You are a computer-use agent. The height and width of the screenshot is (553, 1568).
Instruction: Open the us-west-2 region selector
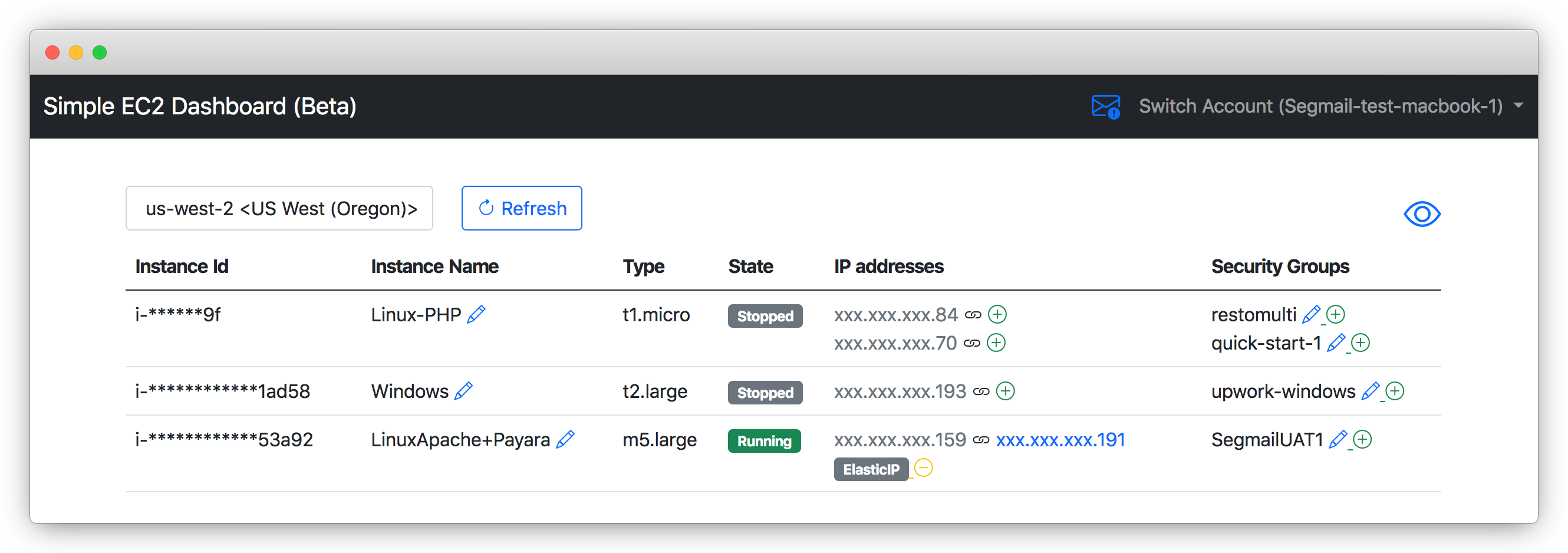(x=279, y=208)
